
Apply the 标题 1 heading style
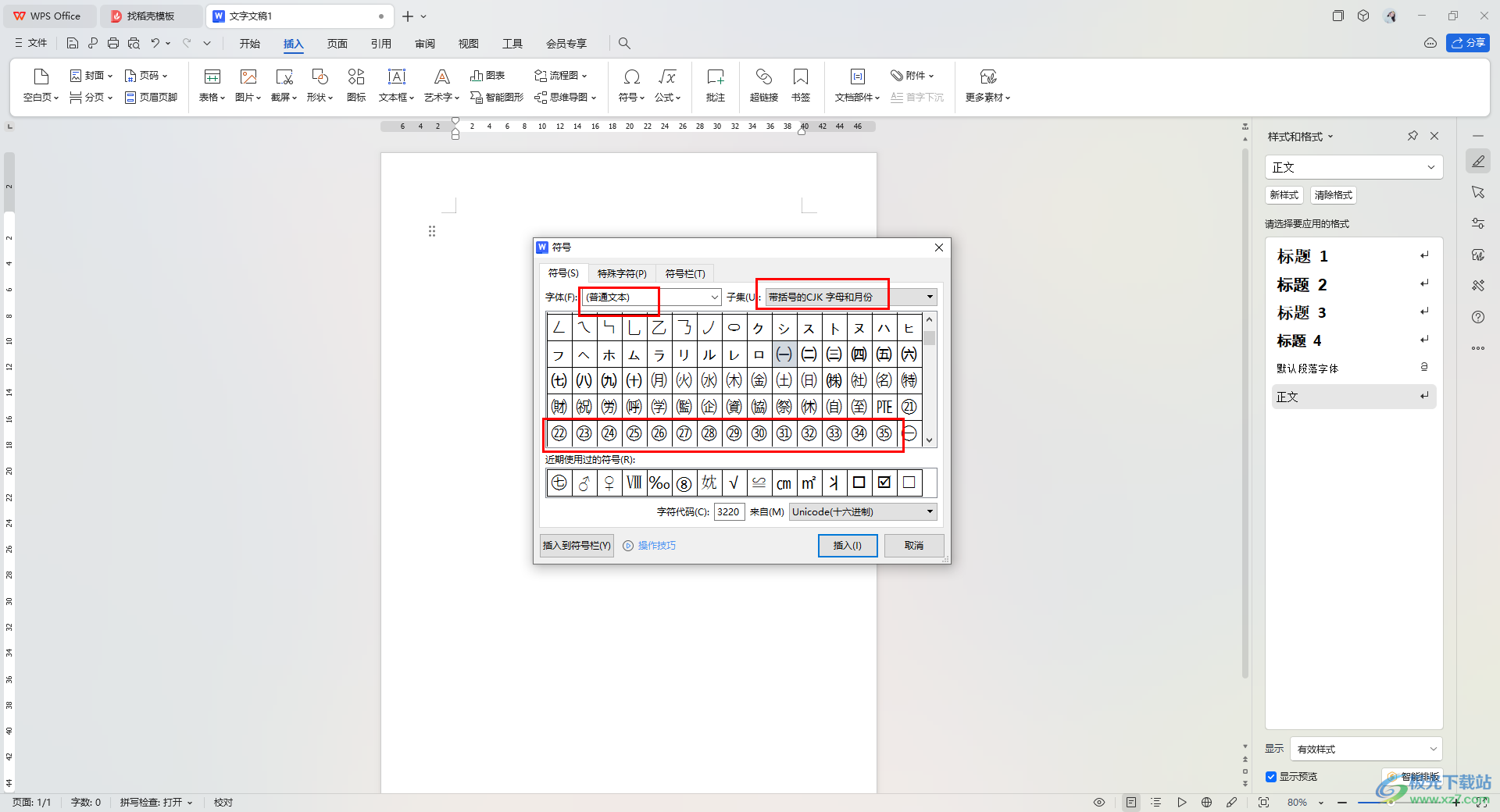tap(1354, 256)
